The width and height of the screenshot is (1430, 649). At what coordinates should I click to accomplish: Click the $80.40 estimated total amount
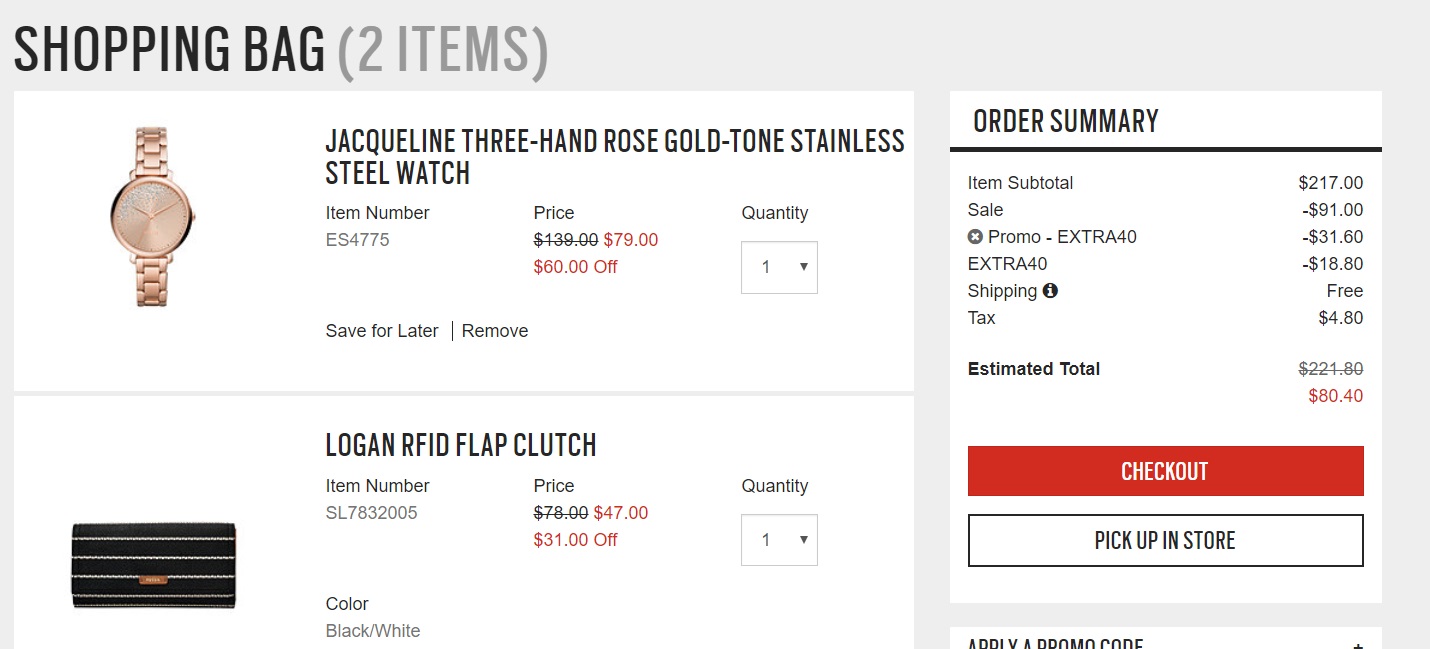pos(1335,396)
